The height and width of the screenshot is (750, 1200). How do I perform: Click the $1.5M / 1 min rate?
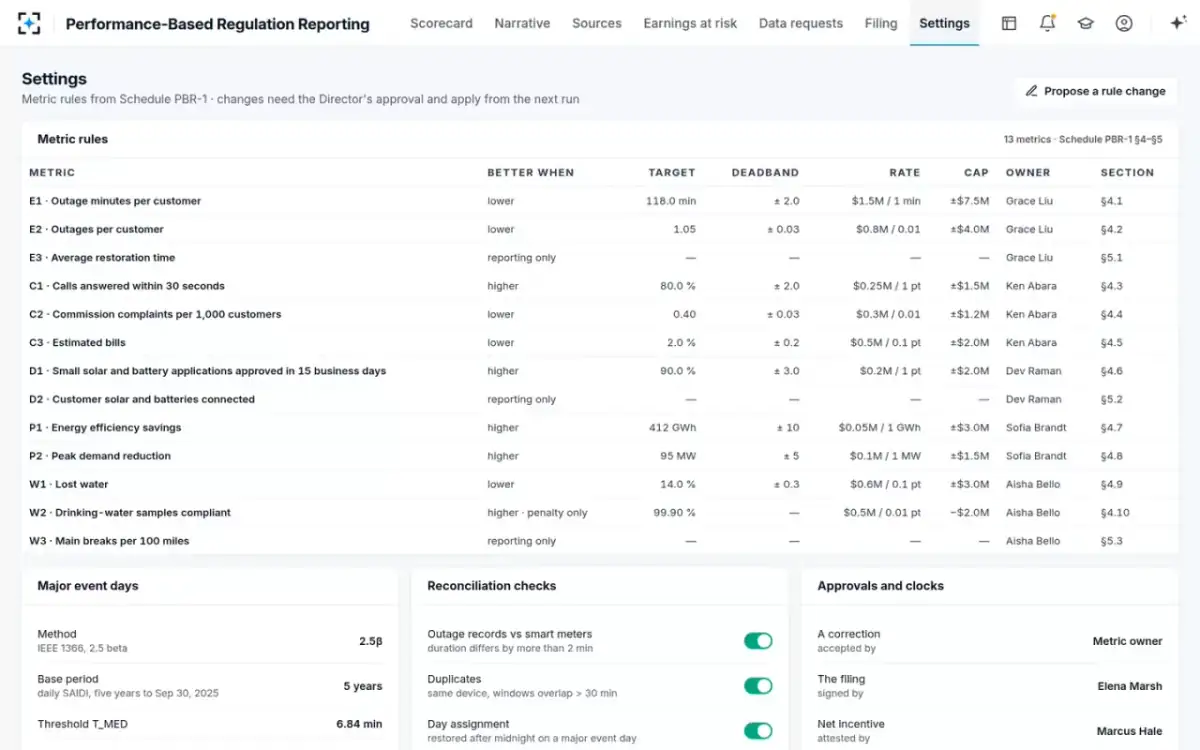[x=886, y=201]
